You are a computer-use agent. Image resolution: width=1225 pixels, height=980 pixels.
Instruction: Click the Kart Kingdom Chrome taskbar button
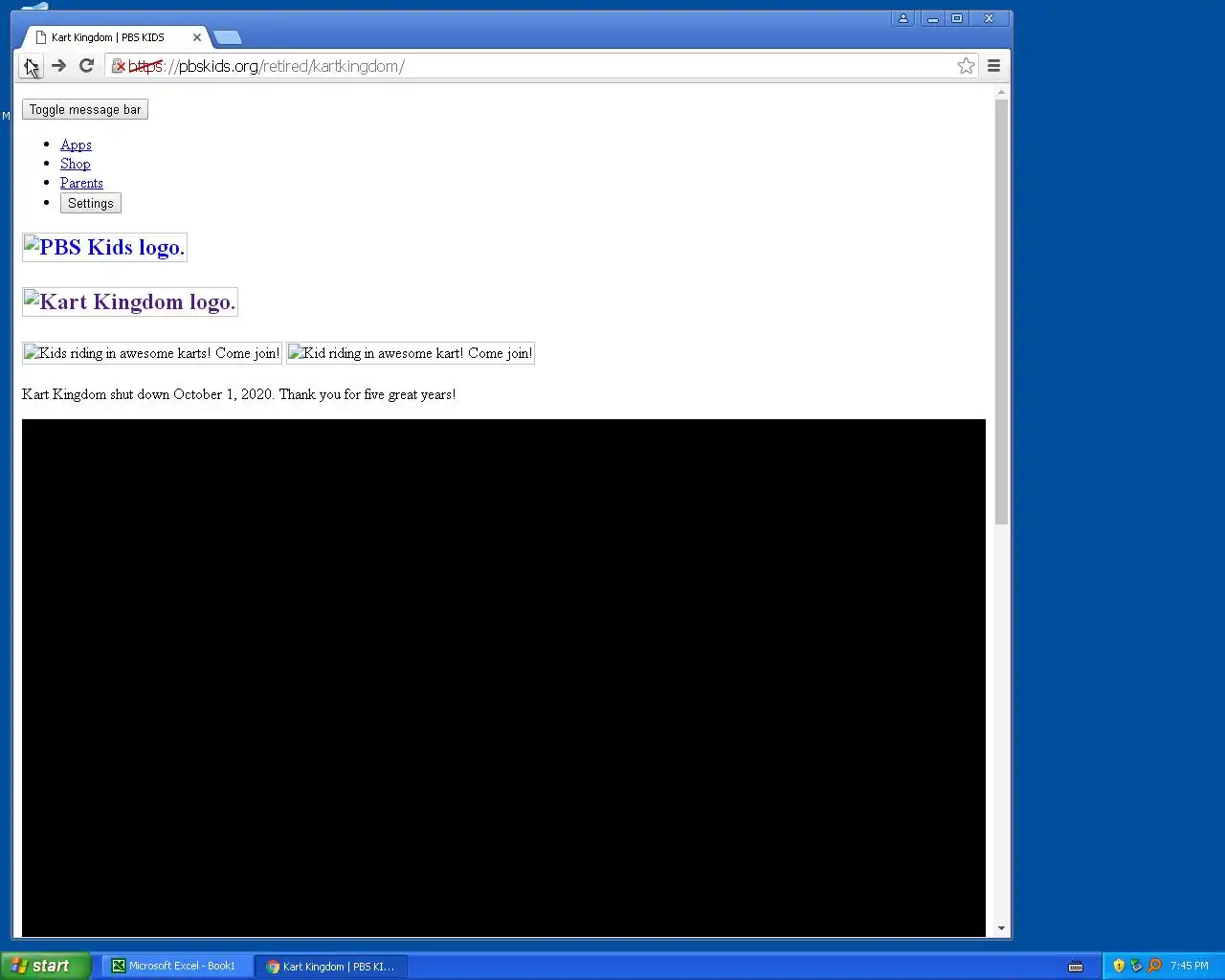[331, 966]
